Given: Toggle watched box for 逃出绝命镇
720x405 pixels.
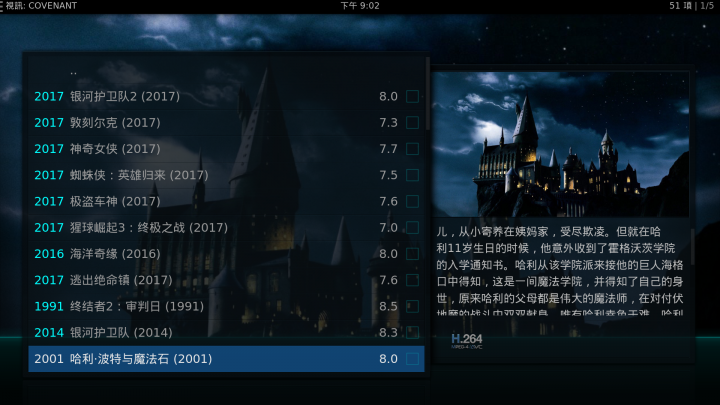Looking at the screenshot, I should 412,280.
